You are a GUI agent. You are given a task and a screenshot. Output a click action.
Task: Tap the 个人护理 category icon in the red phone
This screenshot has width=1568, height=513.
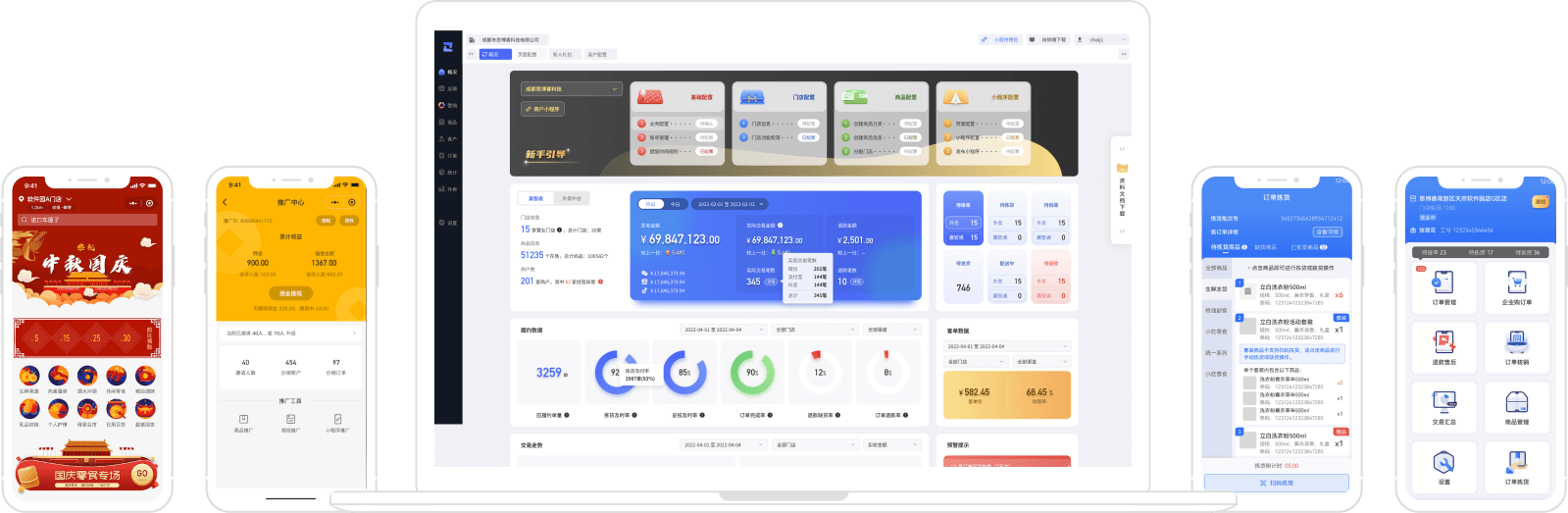pos(58,411)
